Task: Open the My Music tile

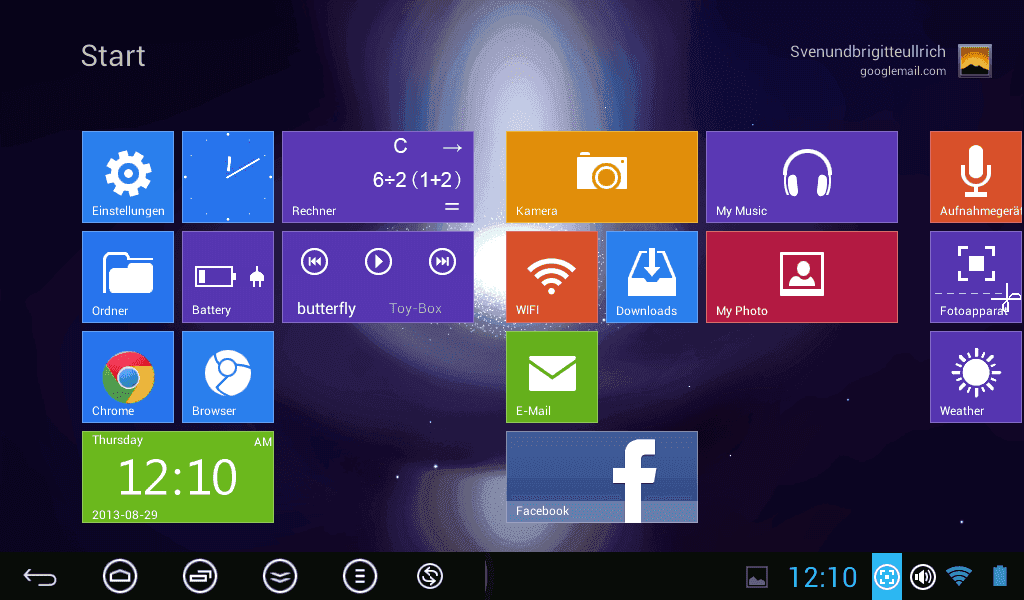Action: click(x=802, y=177)
